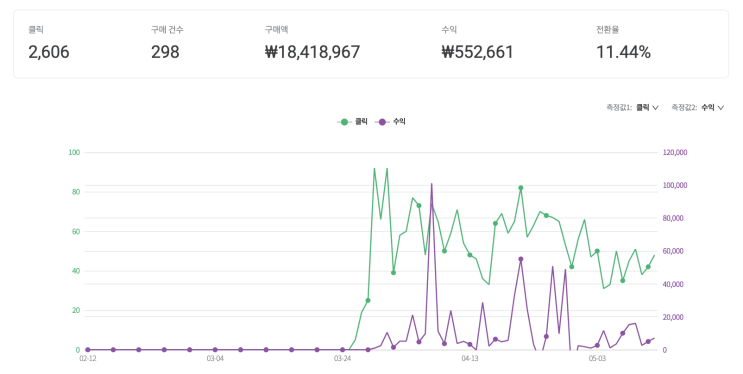Toggle the green 클릭 series in the legend
The image size is (743, 374).
point(352,122)
